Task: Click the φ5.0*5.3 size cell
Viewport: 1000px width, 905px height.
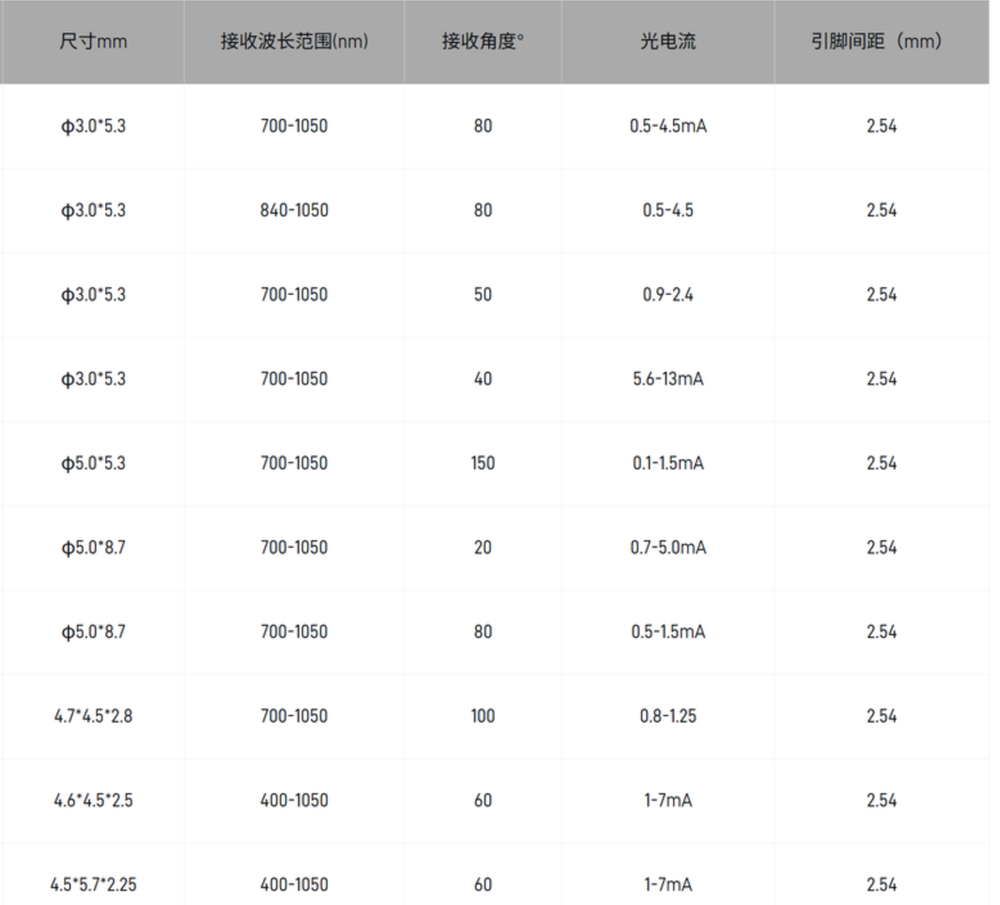Action: 93,464
